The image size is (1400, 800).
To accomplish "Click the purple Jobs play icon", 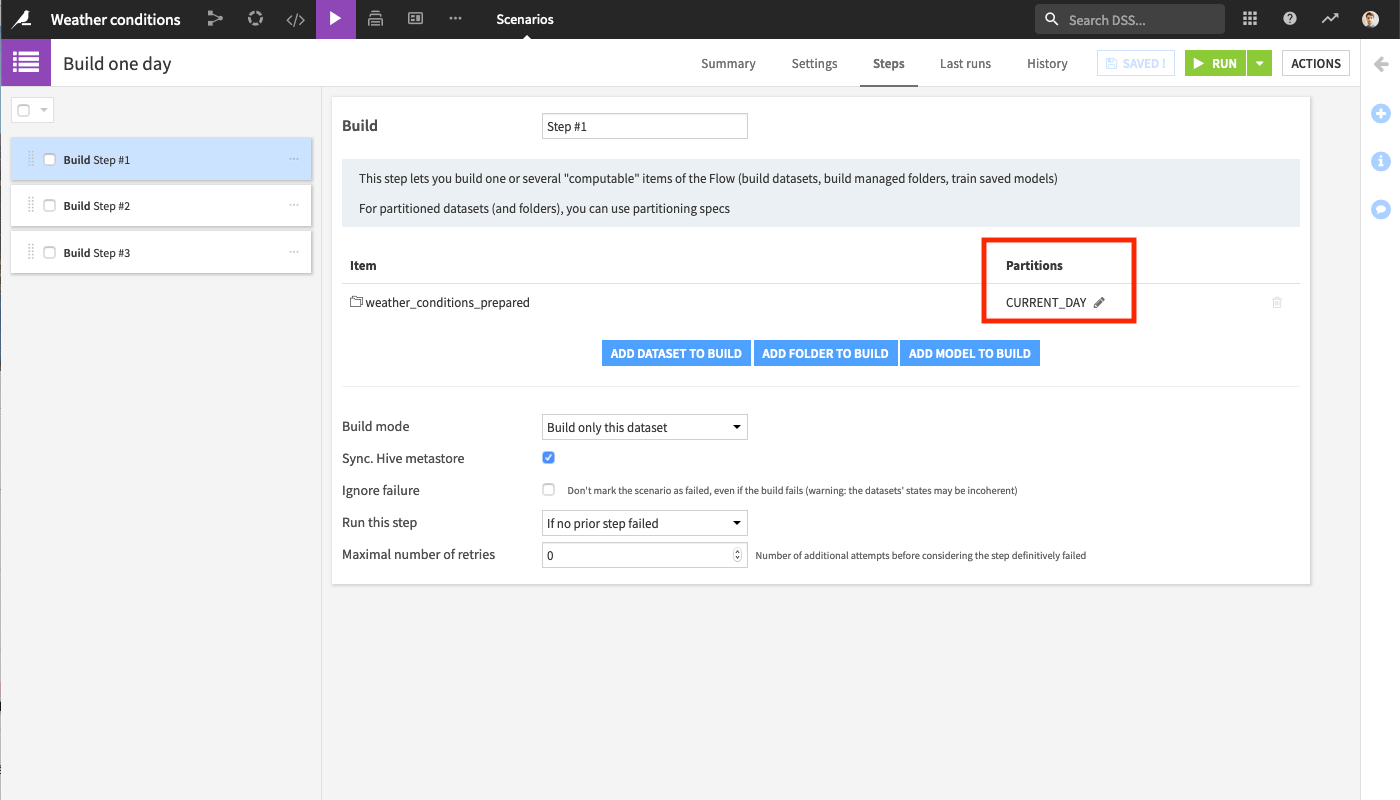I will pyautogui.click(x=335, y=19).
